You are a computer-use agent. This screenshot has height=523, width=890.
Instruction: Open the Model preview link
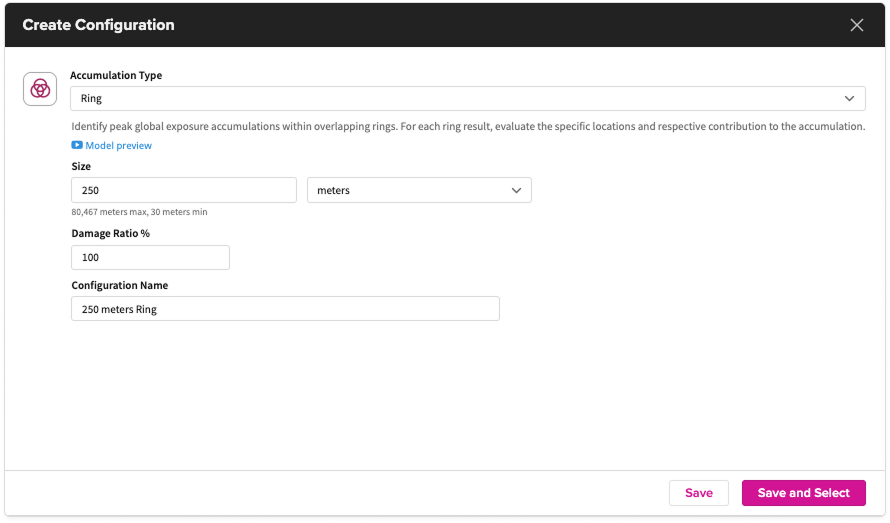point(118,146)
